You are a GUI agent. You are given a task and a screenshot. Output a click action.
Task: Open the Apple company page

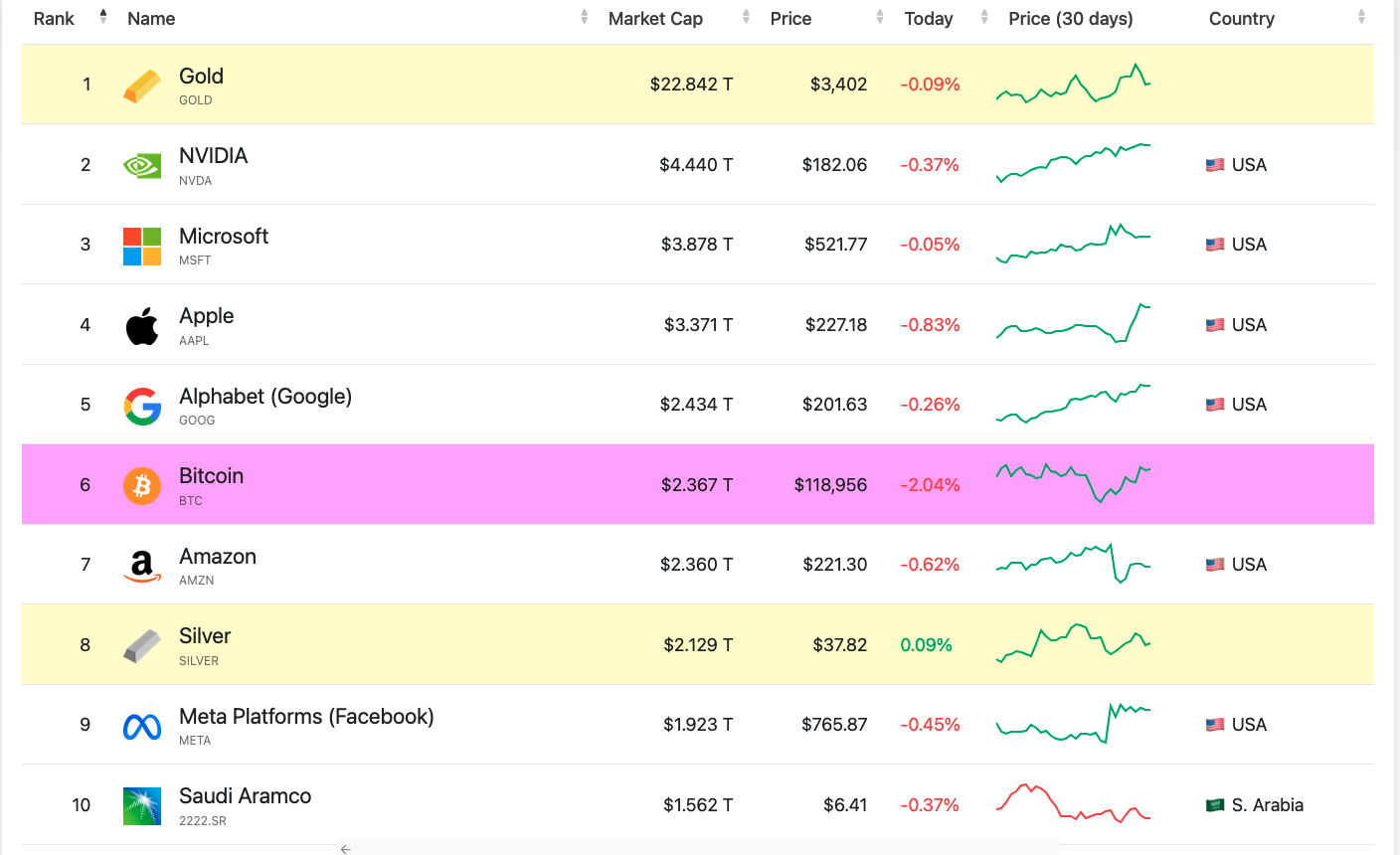click(x=206, y=316)
